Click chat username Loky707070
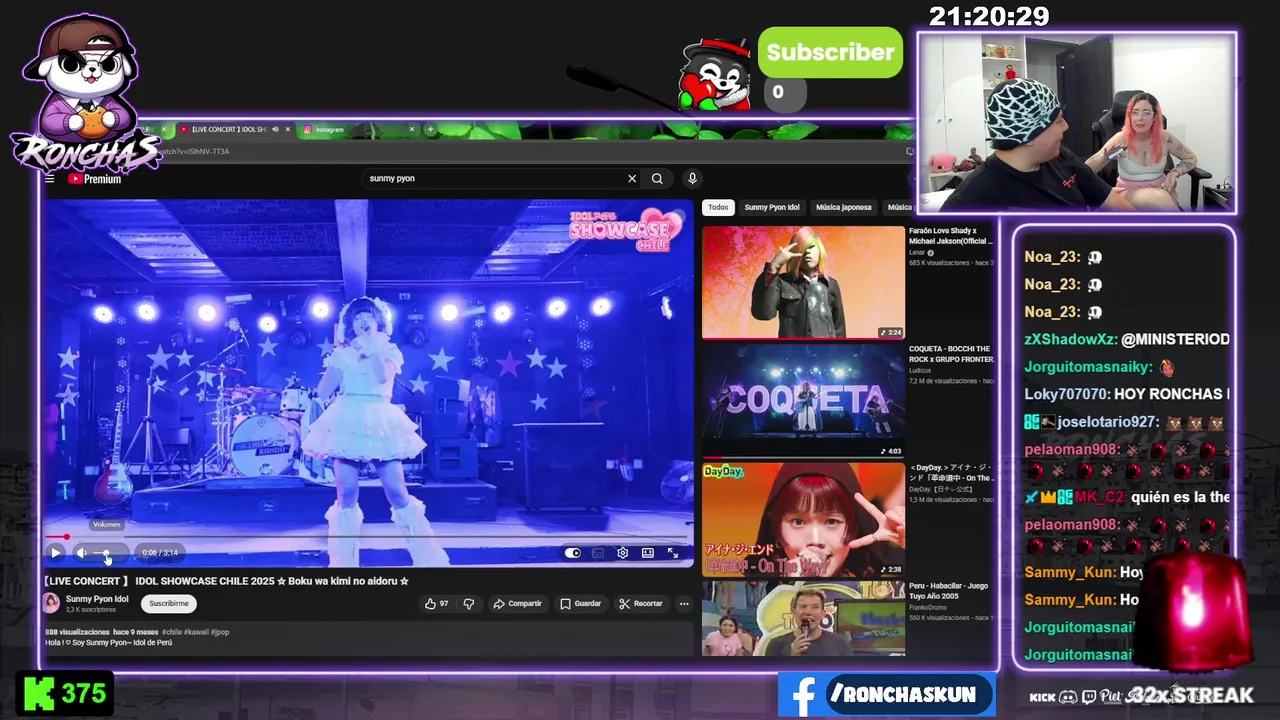This screenshot has width=1280, height=720. coord(1066,394)
